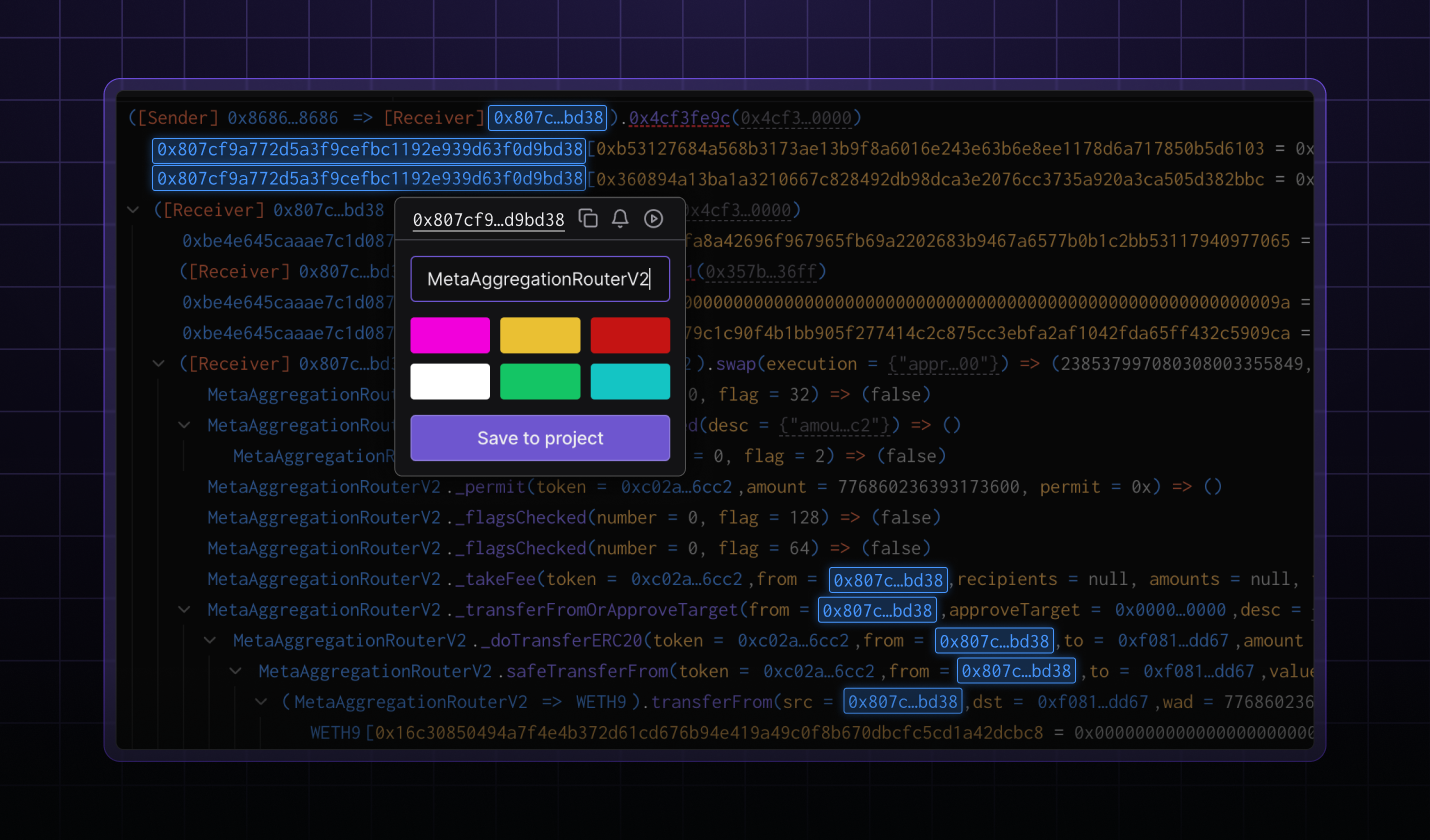Open the 0x807cf9…d9bd38 address link in popup
The width and height of the screenshot is (1430, 840).
click(488, 220)
